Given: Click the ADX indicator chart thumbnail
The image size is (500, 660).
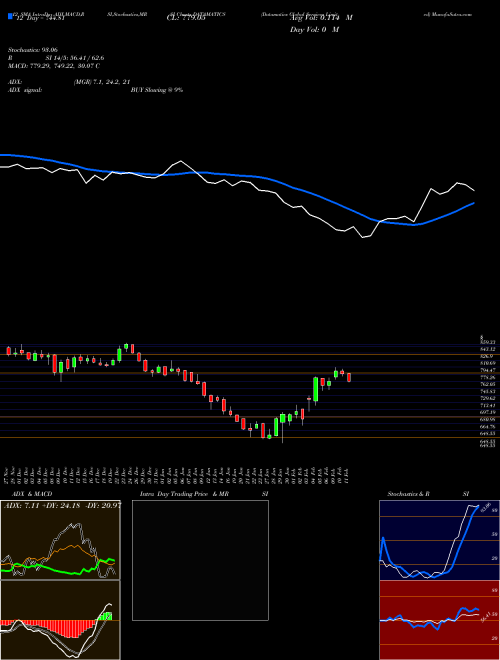Looking at the screenshot, I should [x=60, y=540].
